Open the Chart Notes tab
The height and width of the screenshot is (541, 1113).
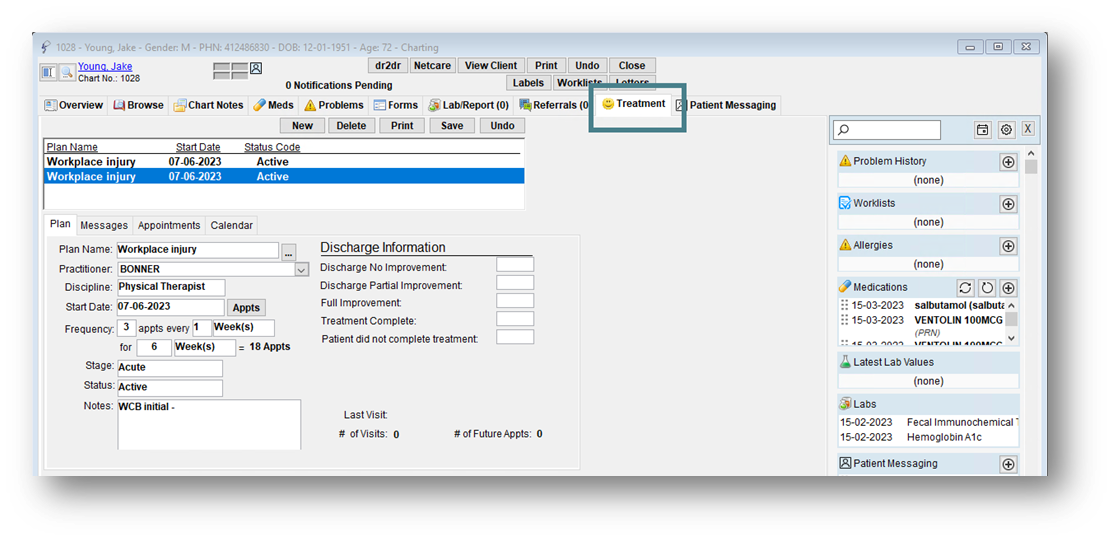[209, 105]
